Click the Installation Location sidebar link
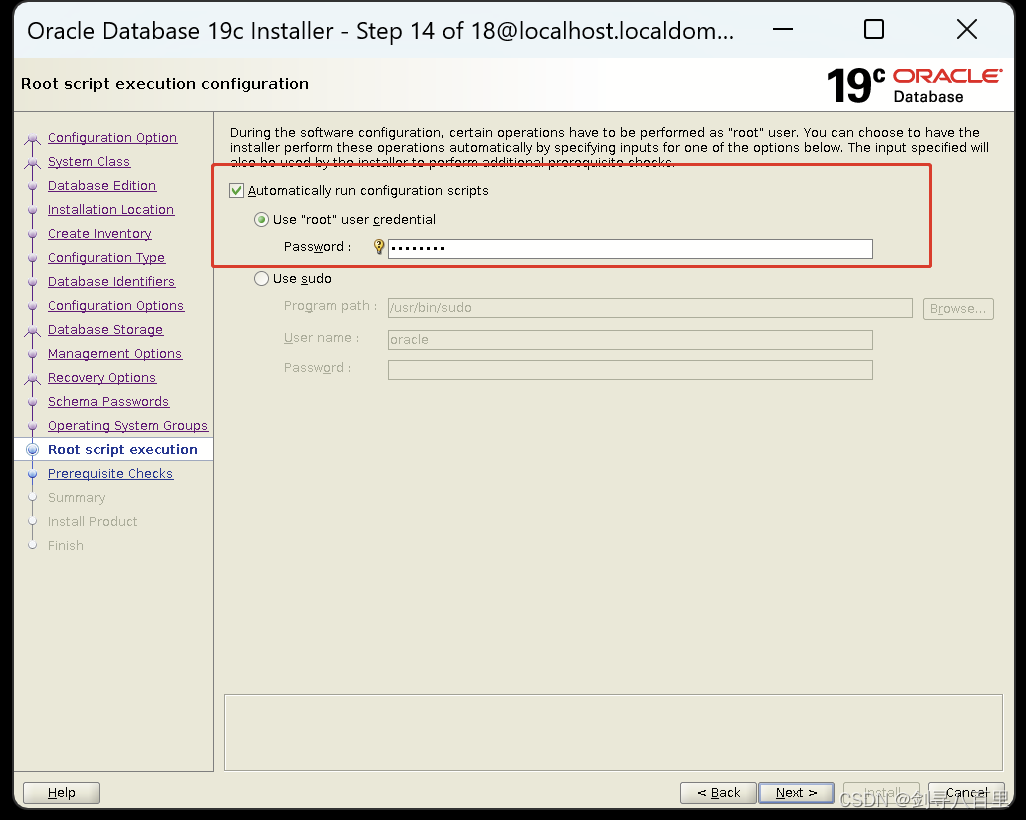 (x=110, y=209)
